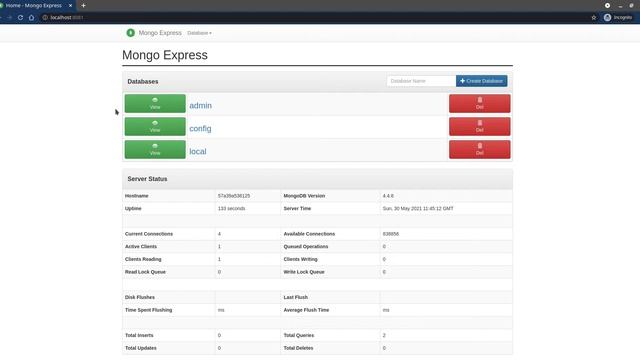Delete the admin database

[x=480, y=104]
